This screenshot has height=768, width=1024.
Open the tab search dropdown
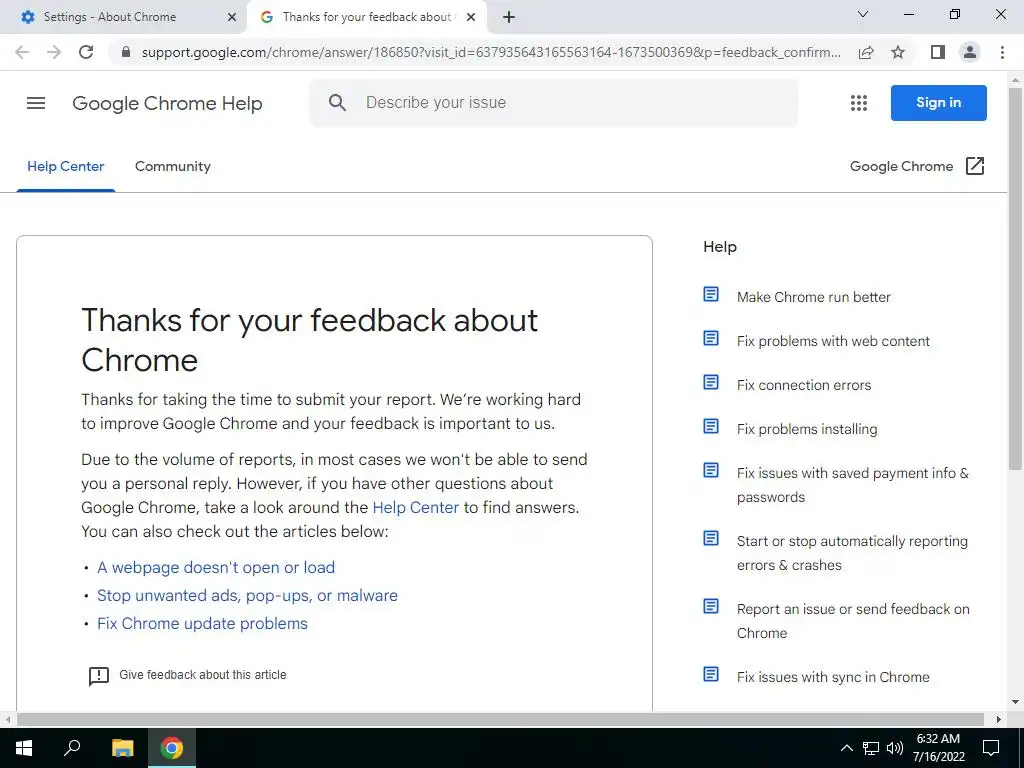(863, 14)
